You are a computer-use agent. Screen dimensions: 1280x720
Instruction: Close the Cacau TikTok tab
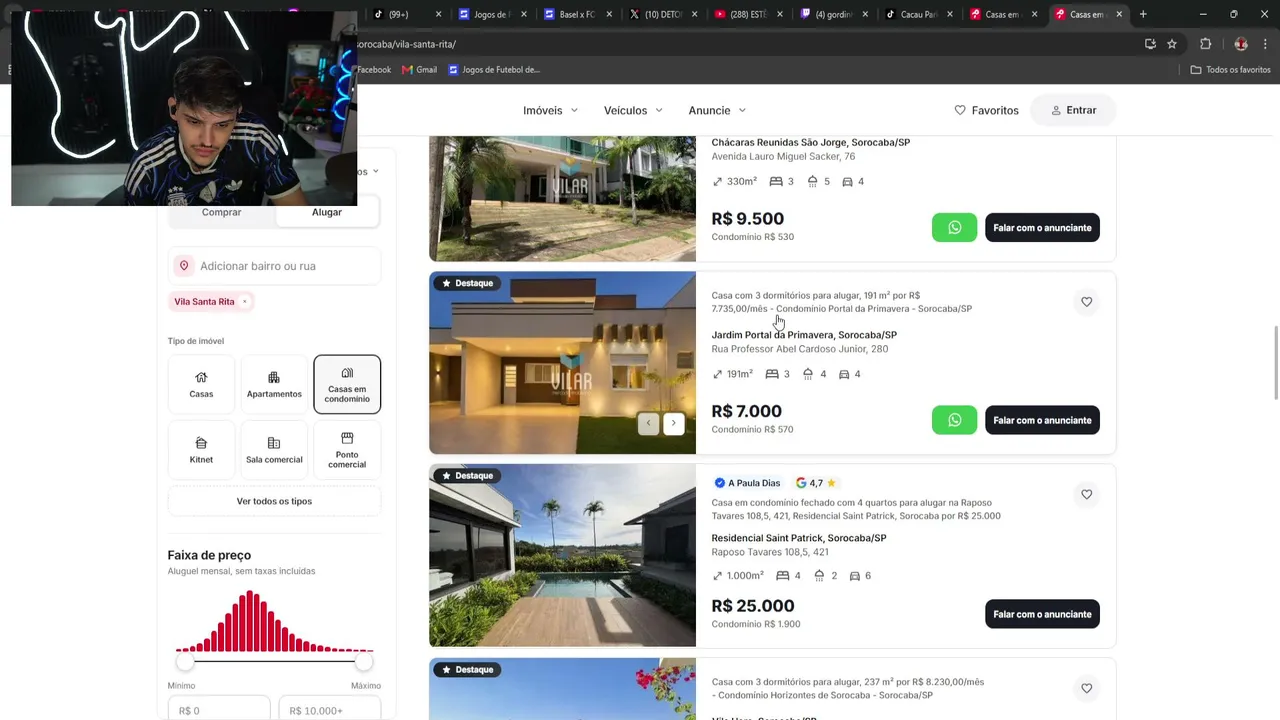pos(950,14)
